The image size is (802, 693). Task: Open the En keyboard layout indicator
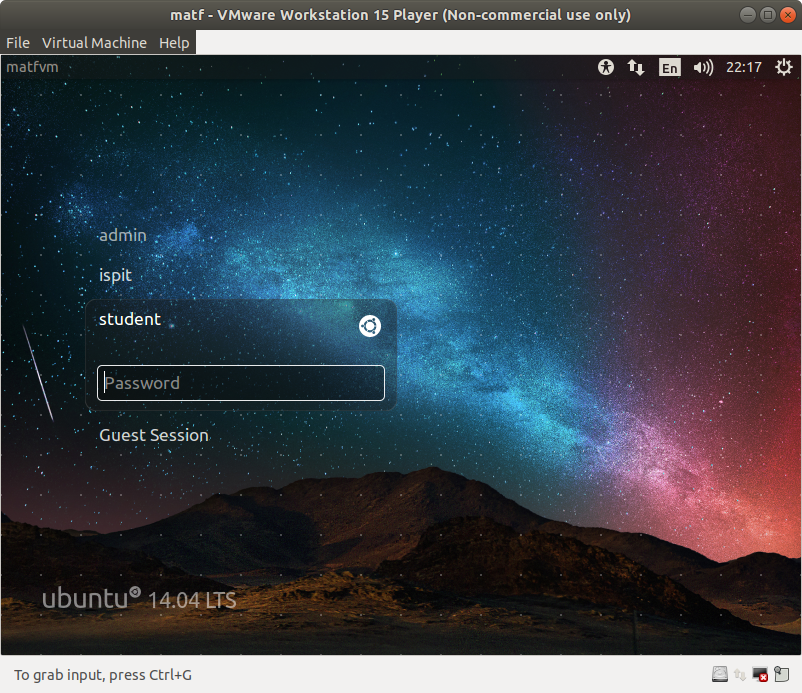tap(670, 68)
